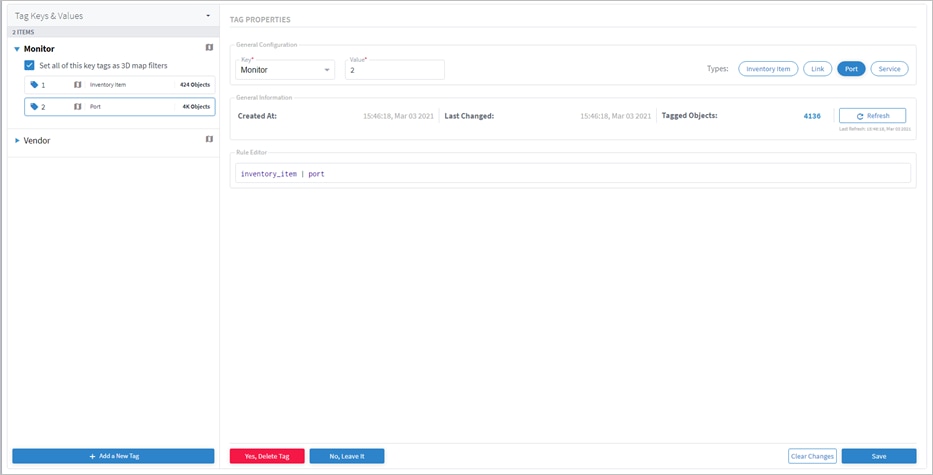Click the map icon next to Vendor
The width and height of the screenshot is (933, 475).
[x=209, y=139]
